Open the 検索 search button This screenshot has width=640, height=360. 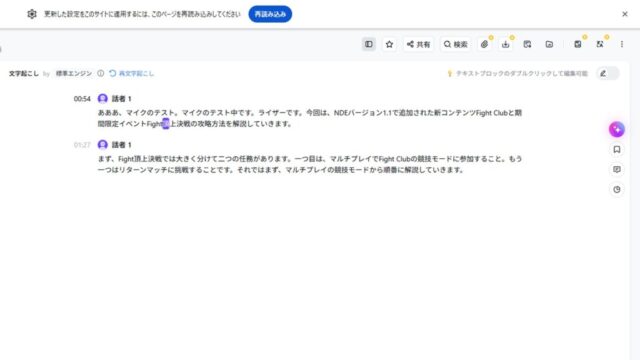456,44
